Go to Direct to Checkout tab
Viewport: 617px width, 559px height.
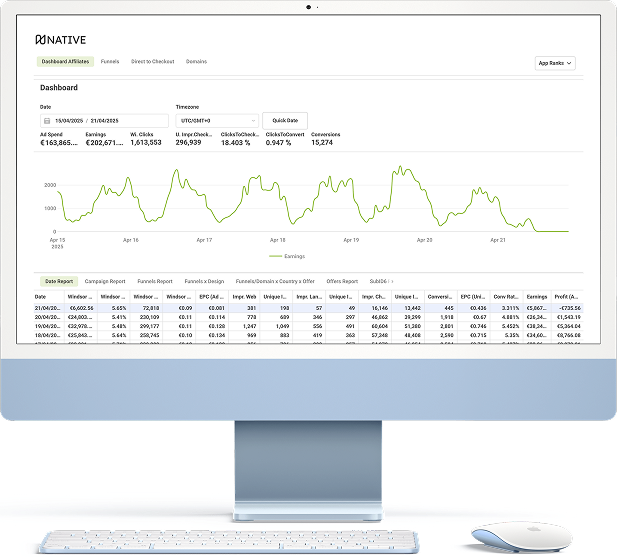pyautogui.click(x=153, y=62)
